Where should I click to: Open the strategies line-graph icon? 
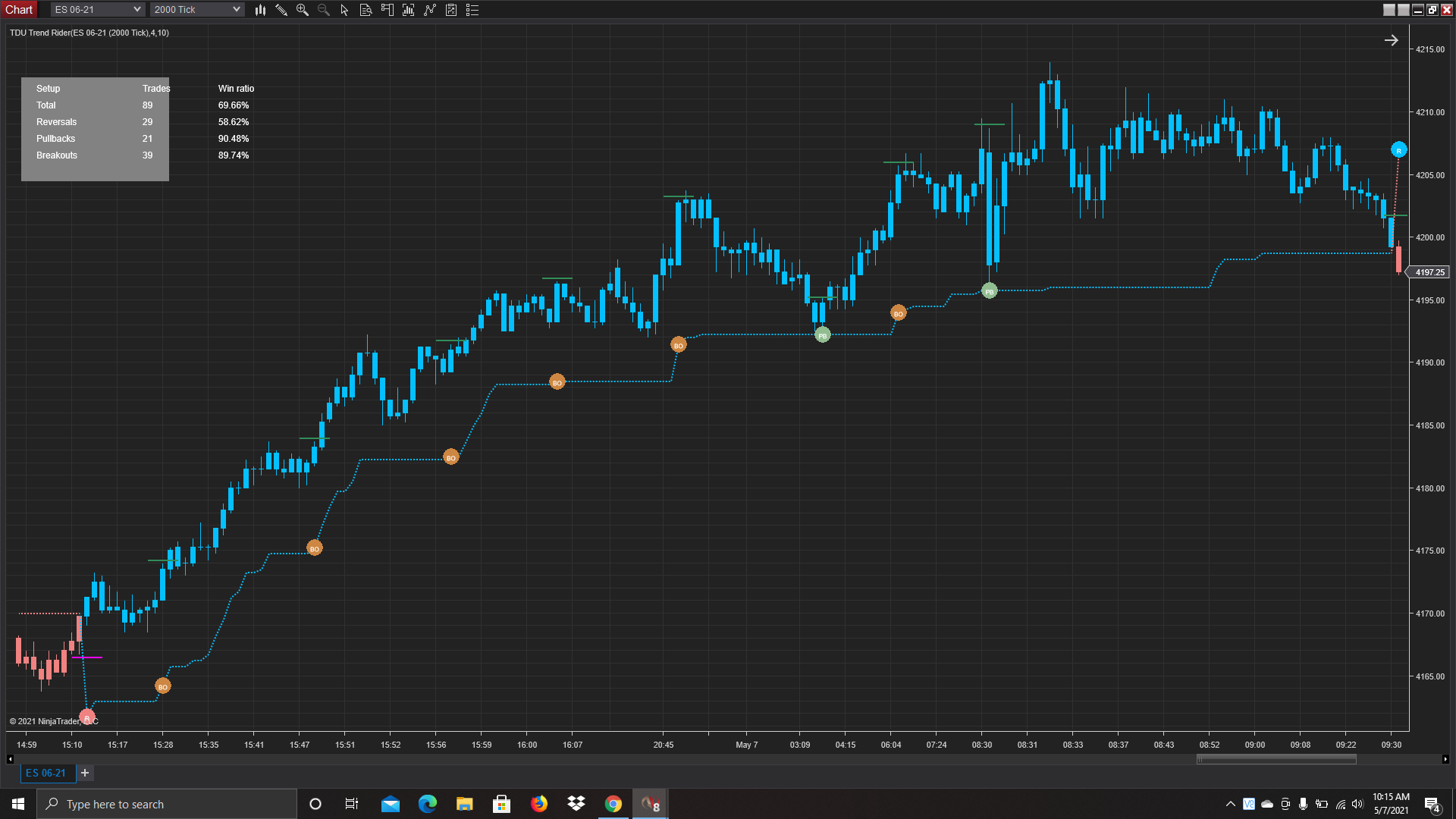pyautogui.click(x=430, y=10)
